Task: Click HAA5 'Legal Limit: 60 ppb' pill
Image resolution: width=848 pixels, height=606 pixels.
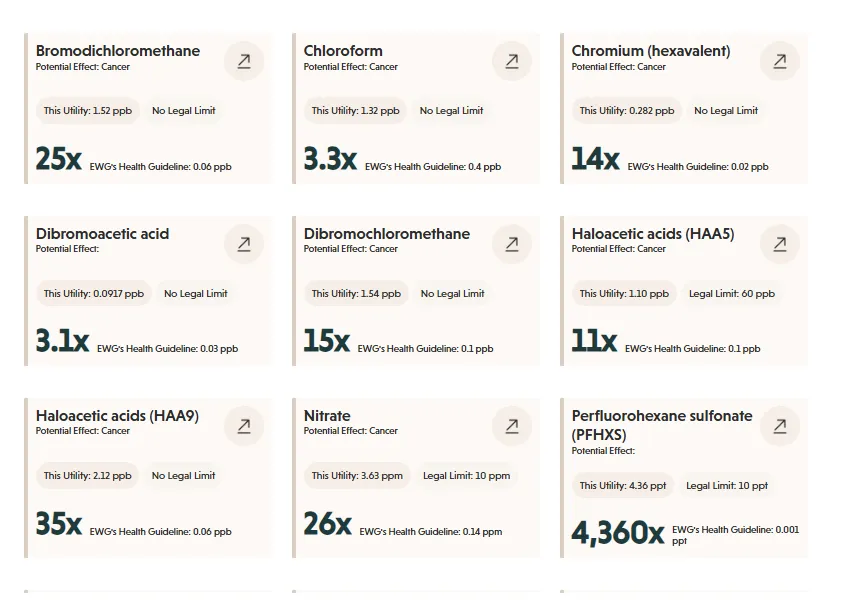Action: [732, 294]
